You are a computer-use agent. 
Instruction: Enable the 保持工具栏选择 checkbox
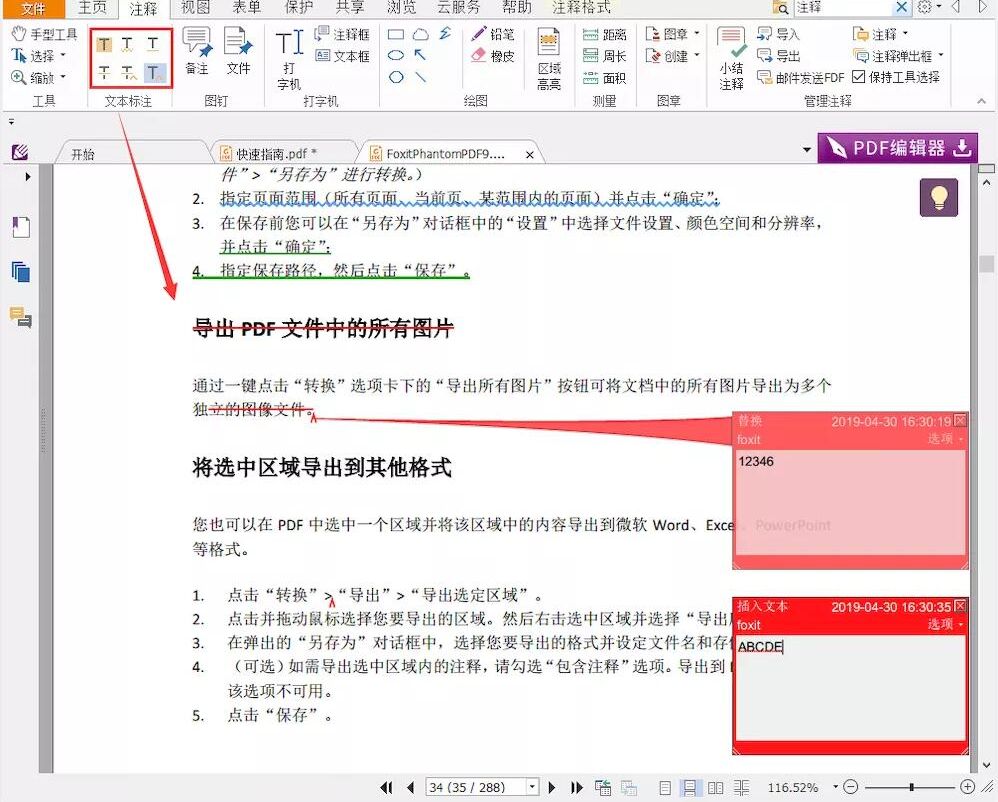pyautogui.click(x=857, y=77)
